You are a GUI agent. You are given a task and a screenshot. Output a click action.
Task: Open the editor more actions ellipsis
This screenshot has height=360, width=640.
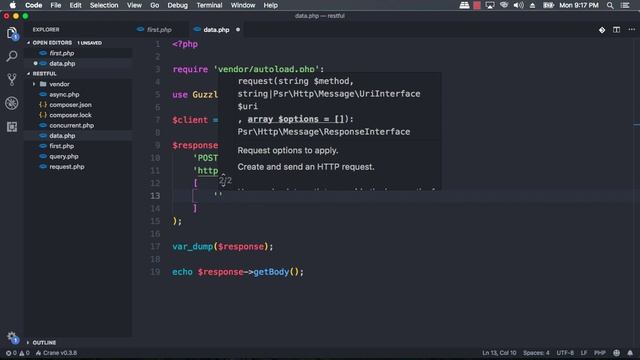coord(631,29)
